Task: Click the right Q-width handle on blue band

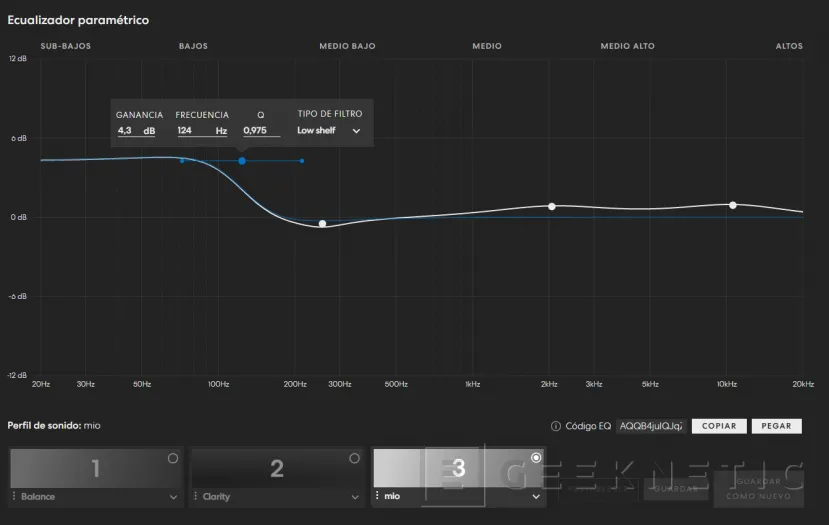Action: pyautogui.click(x=302, y=161)
